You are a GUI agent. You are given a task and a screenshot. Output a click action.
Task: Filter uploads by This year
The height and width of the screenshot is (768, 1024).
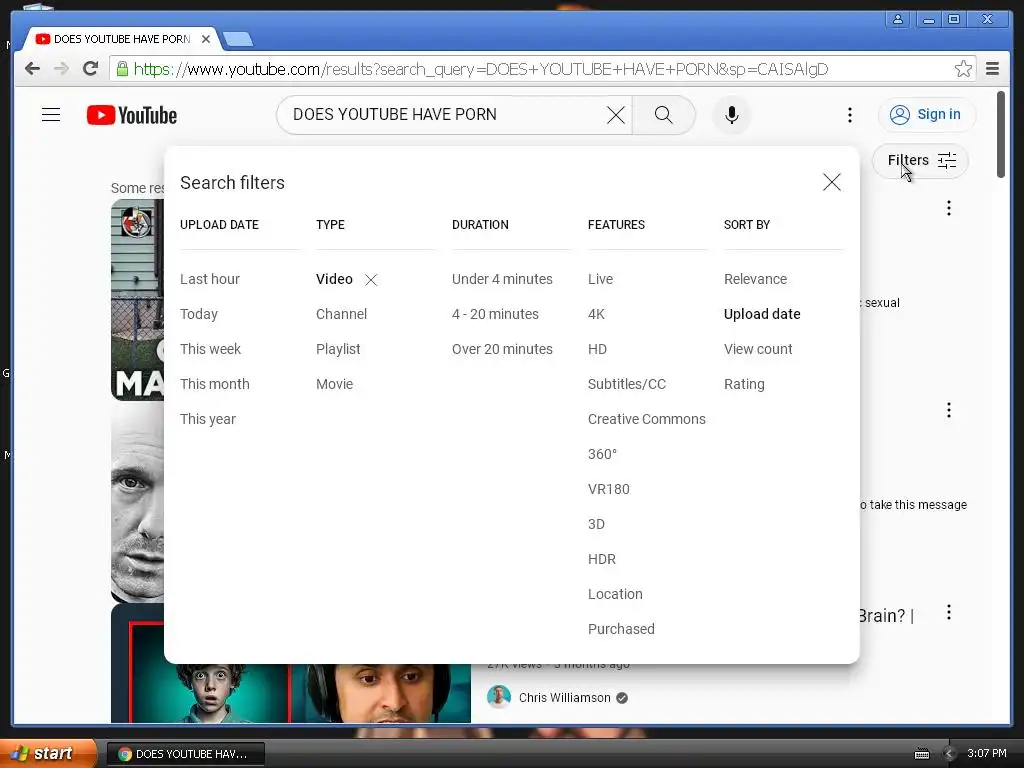208,419
